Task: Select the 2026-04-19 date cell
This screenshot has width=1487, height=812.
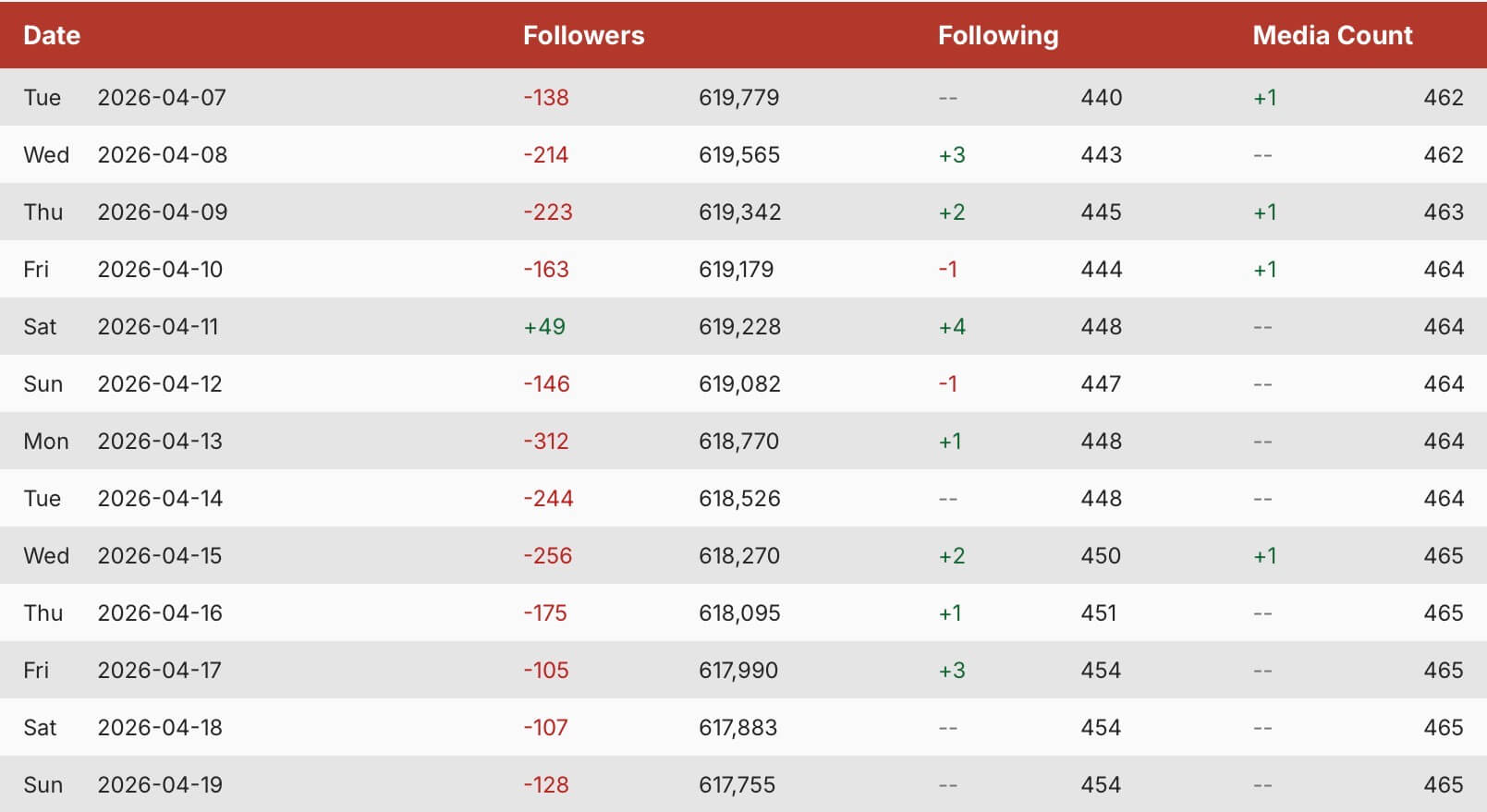Action: [160, 784]
